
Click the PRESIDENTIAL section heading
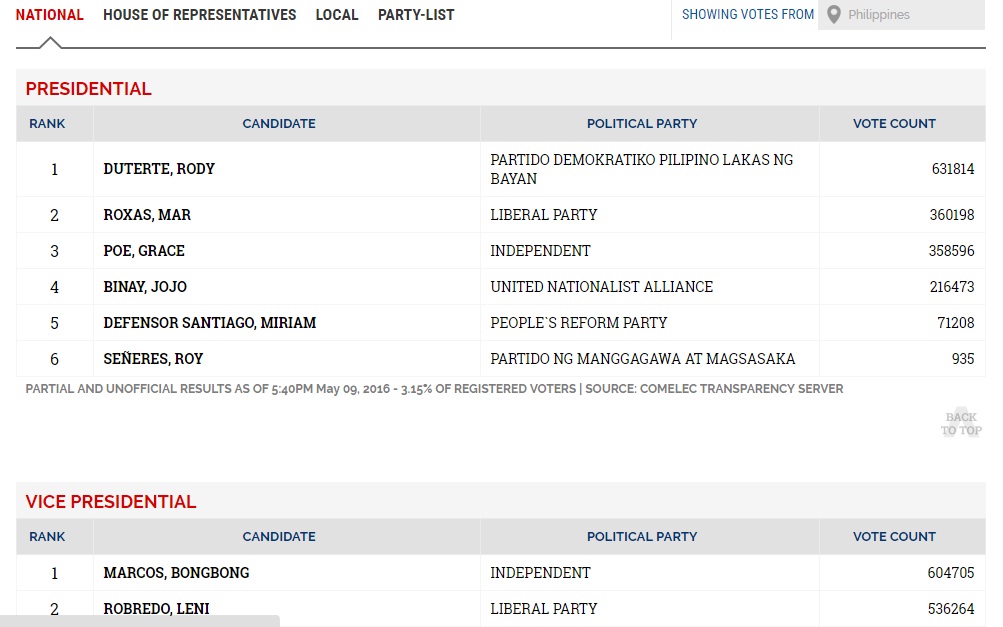[88, 88]
